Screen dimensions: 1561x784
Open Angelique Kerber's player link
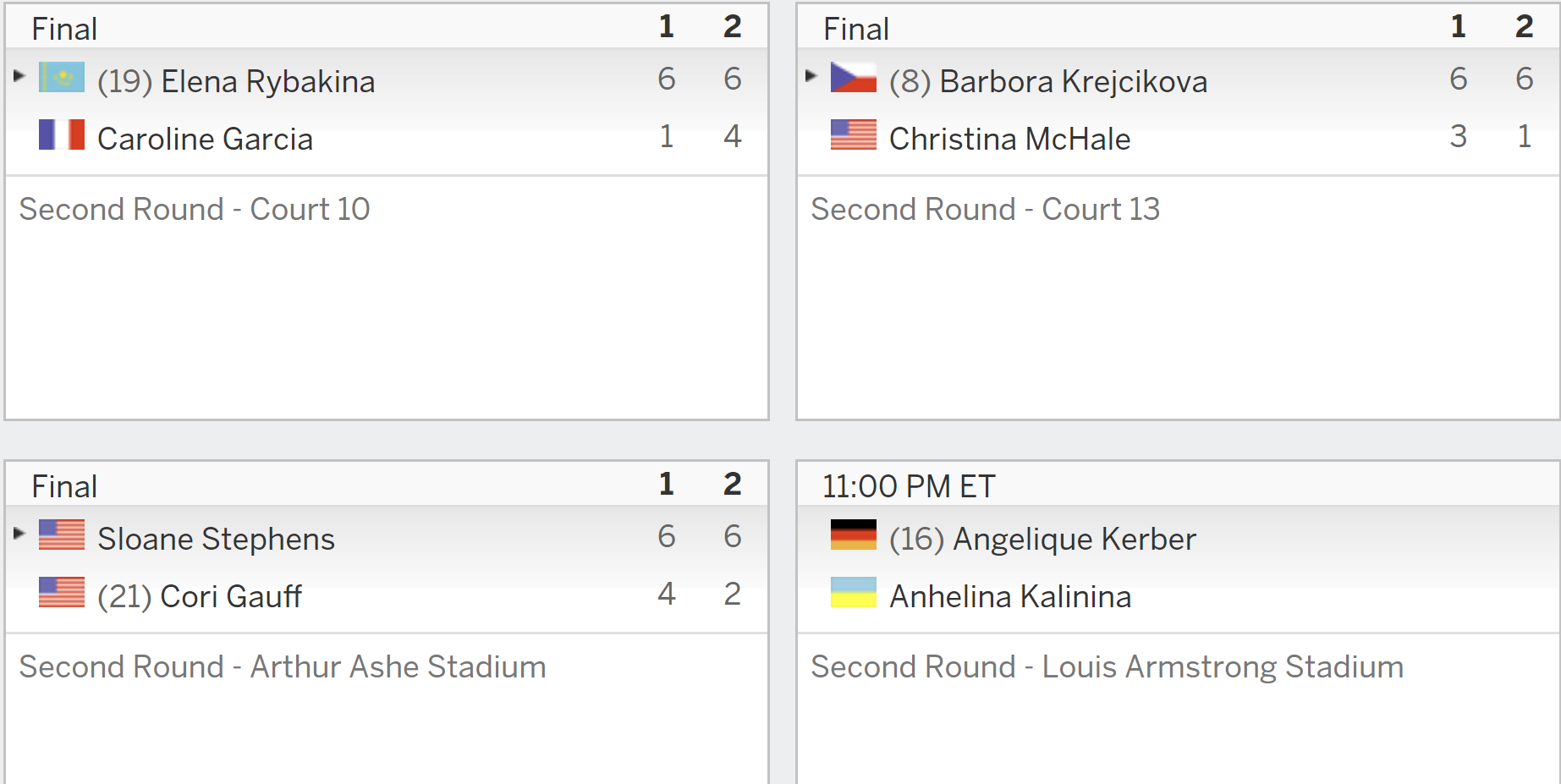point(1075,539)
